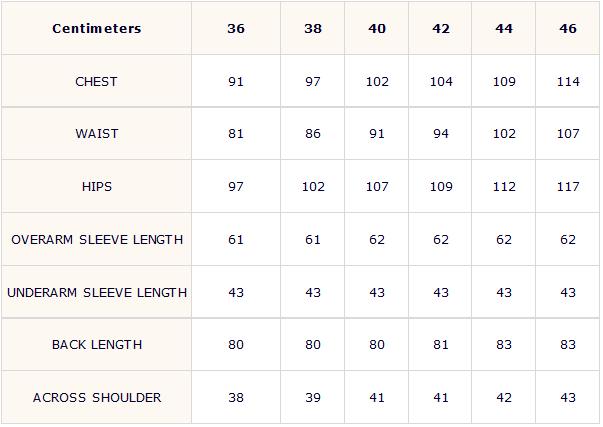Click across shoulder value 39
This screenshot has width=603, height=427.
[x=313, y=397]
